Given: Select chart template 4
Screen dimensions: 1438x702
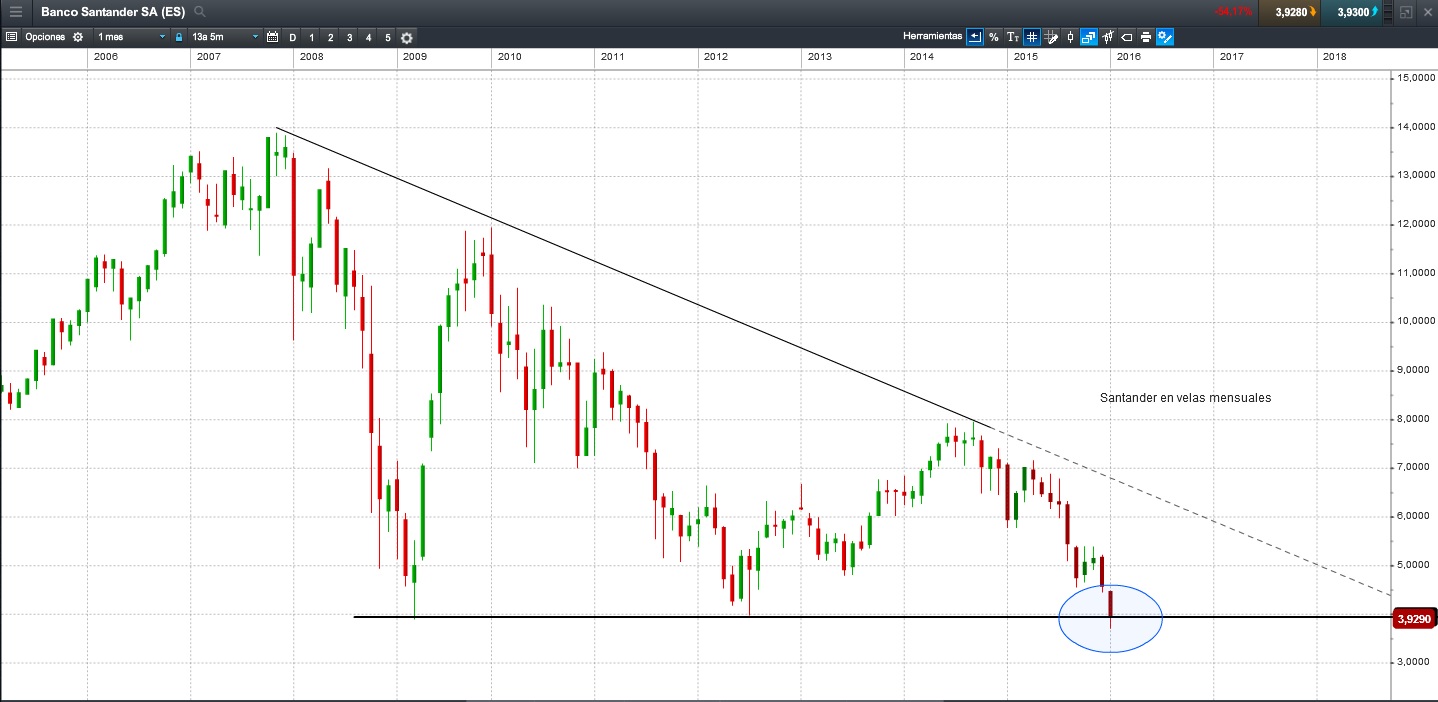Looking at the screenshot, I should (369, 37).
